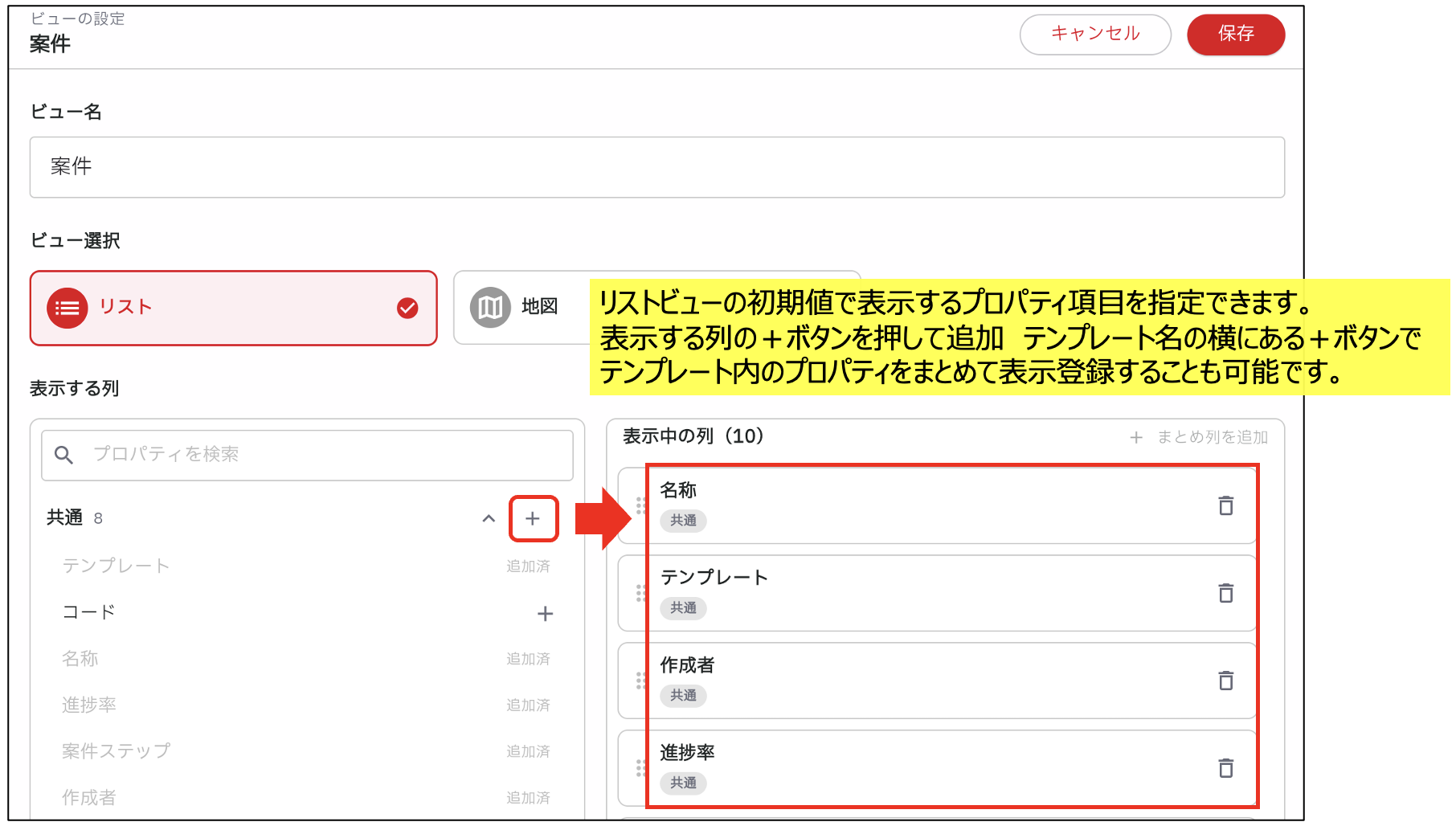
Task: Select the リスト view option
Action: (x=234, y=308)
